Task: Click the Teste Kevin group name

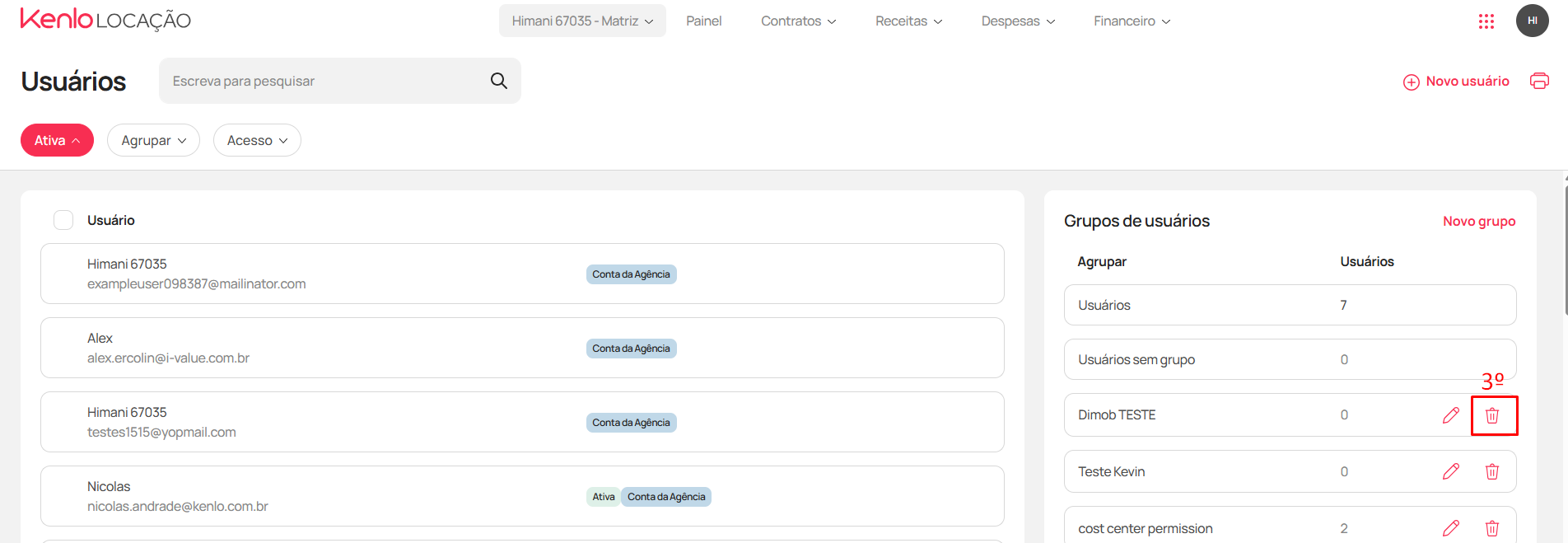Action: tap(1111, 471)
